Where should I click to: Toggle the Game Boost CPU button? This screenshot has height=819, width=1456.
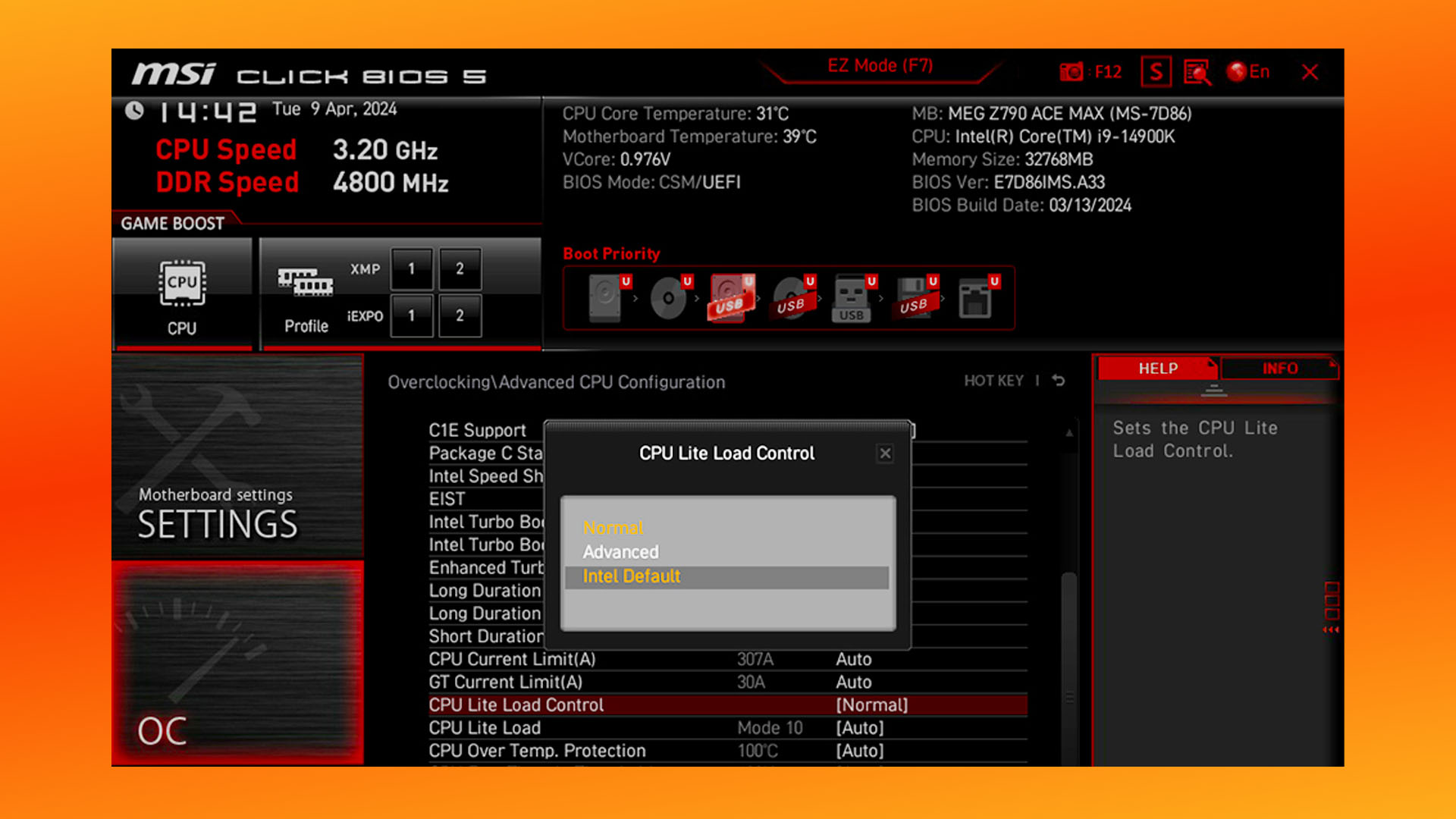(182, 294)
